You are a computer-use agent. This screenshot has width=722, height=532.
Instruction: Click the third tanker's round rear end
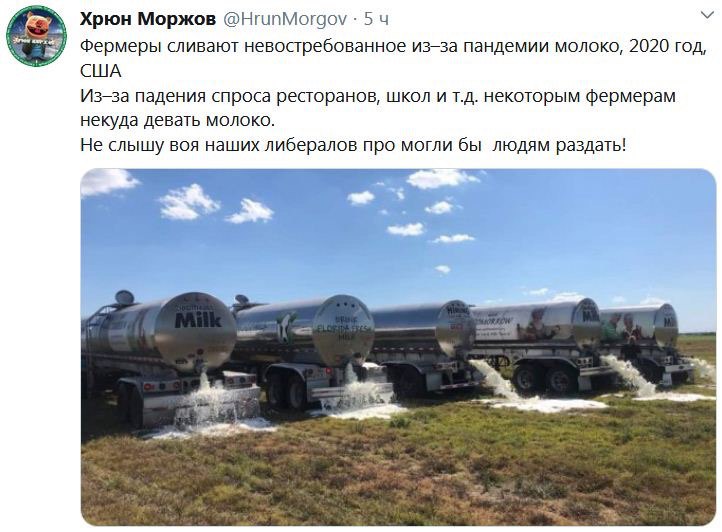(x=455, y=329)
